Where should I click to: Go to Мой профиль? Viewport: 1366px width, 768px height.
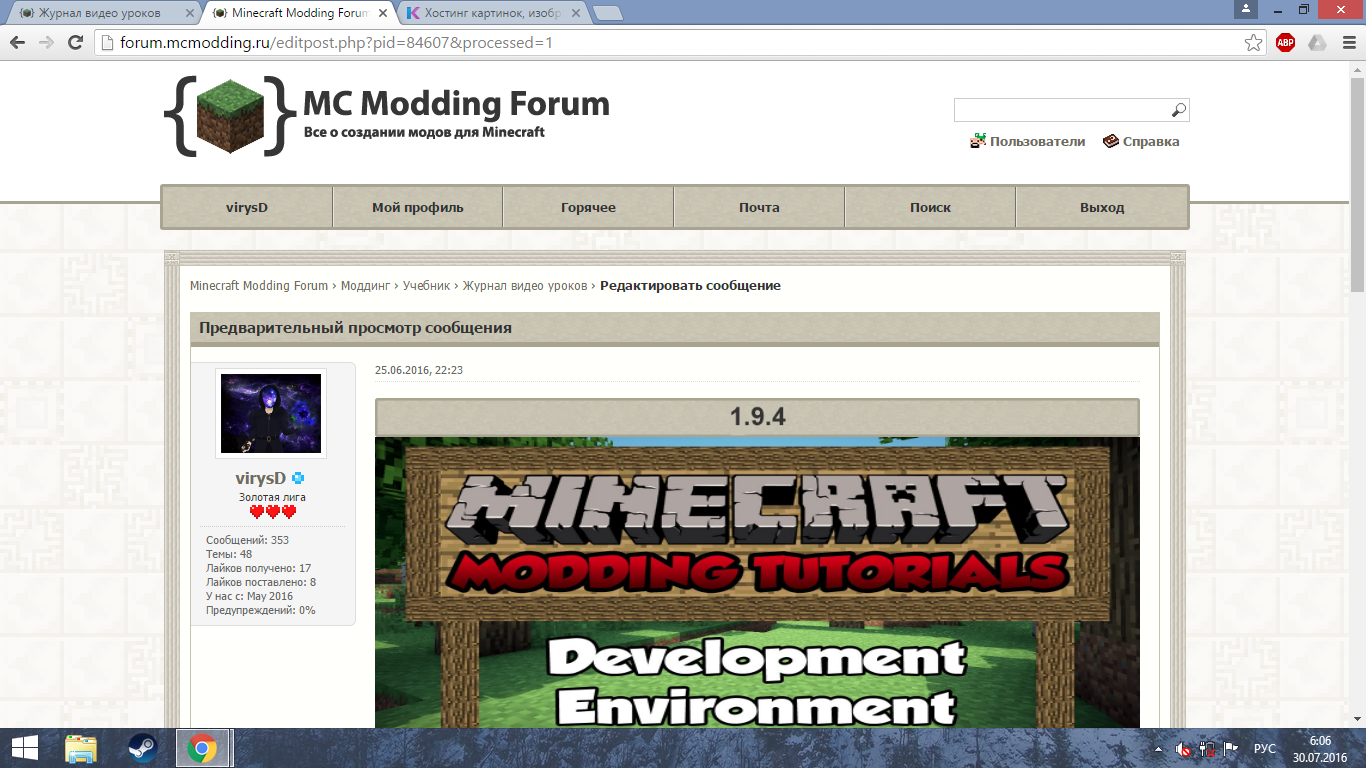[418, 208]
